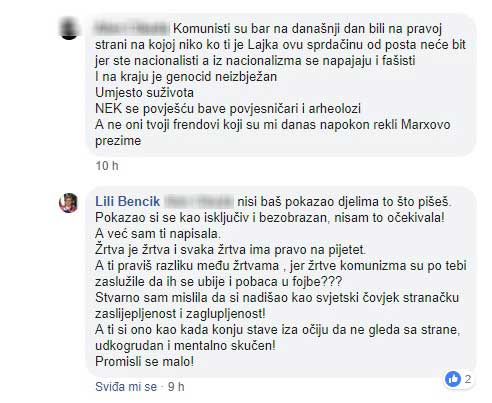Click the blurred author name of first comment
The width and height of the screenshot is (492, 403).
click(x=132, y=29)
